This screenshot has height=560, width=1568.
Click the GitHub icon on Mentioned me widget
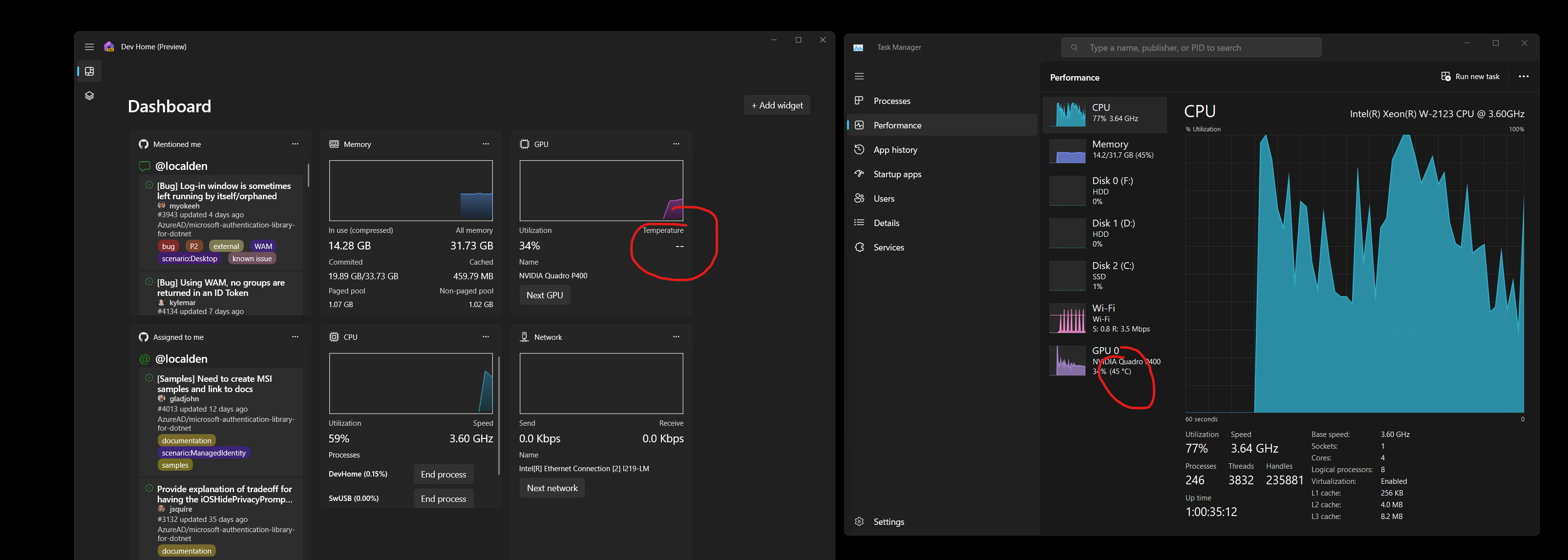click(144, 144)
